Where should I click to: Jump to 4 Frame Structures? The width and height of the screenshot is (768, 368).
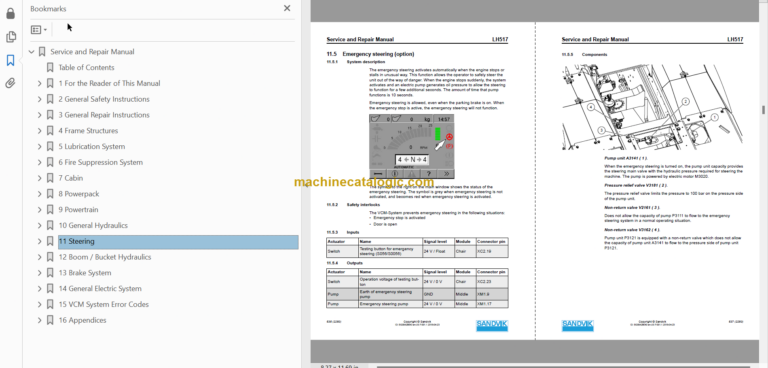click(x=88, y=131)
